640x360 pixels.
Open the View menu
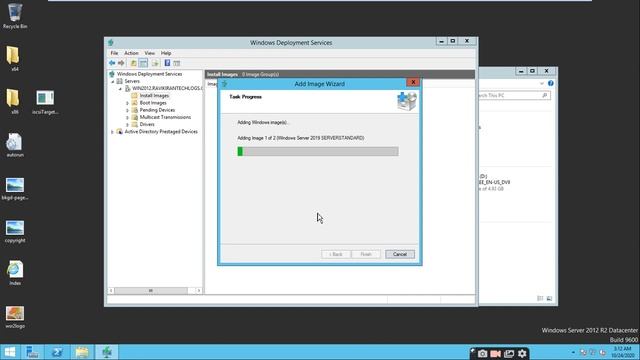click(x=149, y=53)
